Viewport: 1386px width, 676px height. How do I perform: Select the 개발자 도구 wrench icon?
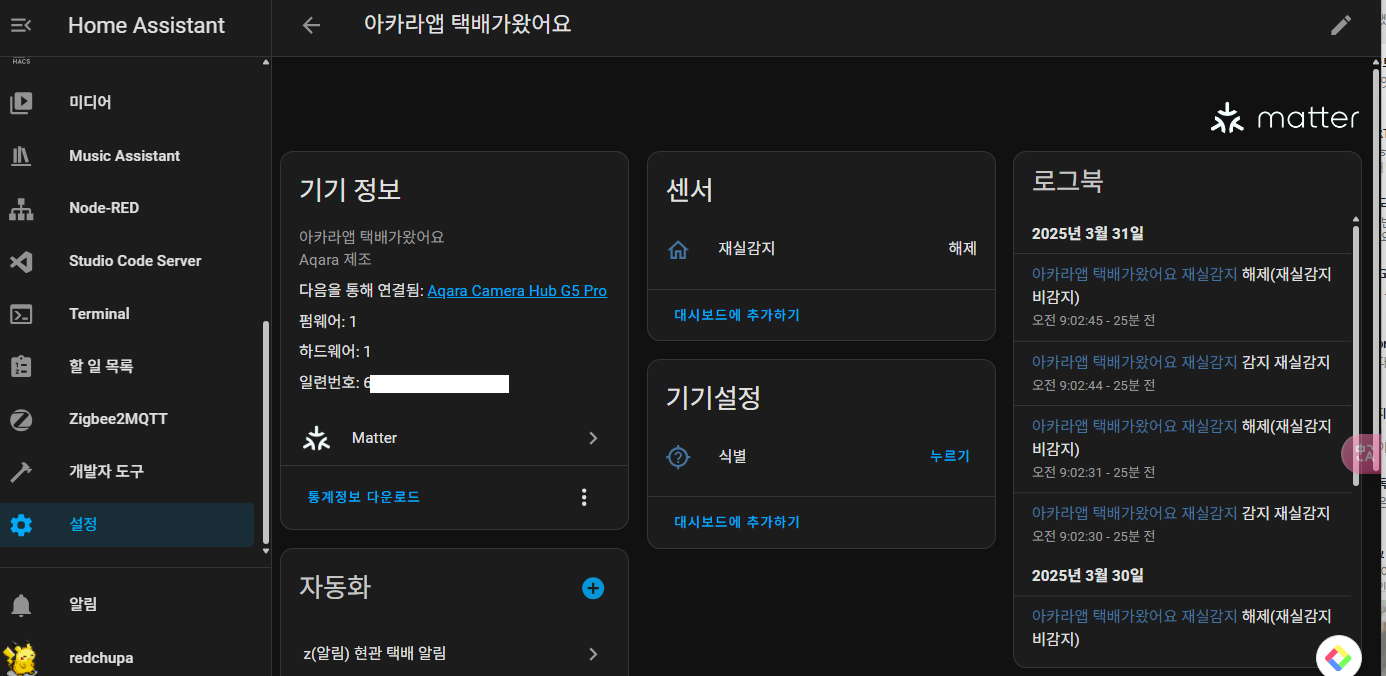tap(21, 471)
